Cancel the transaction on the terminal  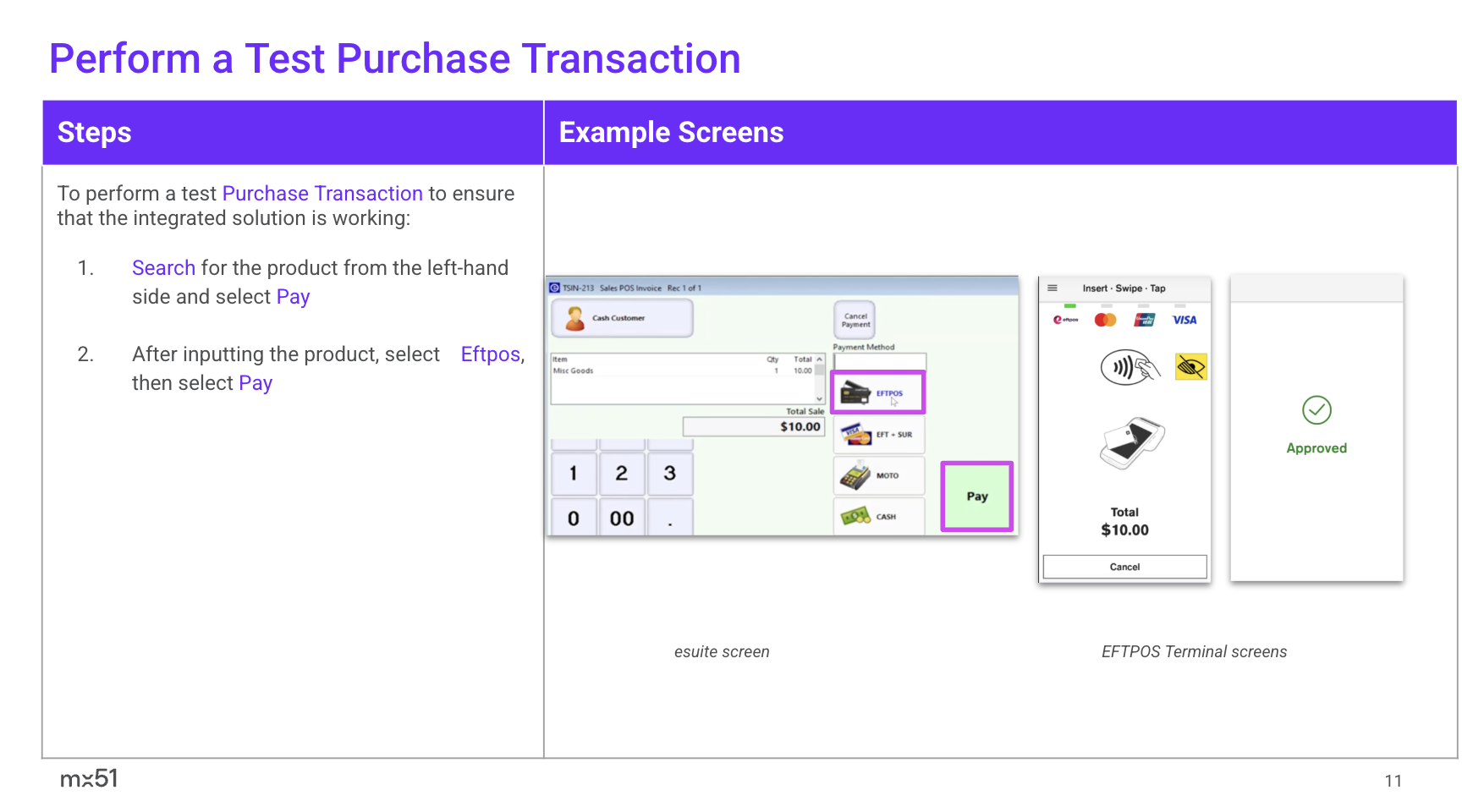1124,567
